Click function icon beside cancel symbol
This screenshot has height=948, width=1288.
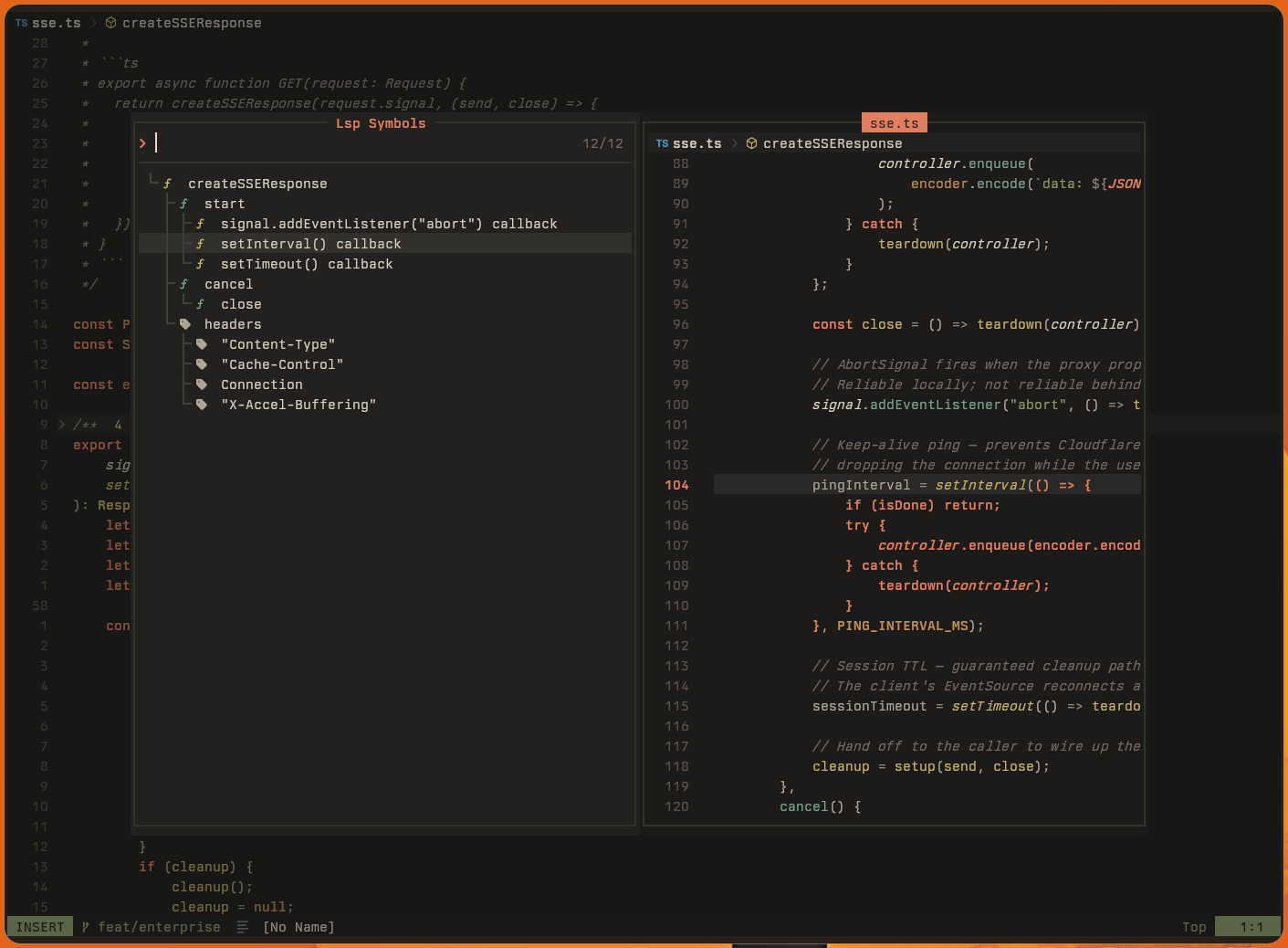coord(183,284)
